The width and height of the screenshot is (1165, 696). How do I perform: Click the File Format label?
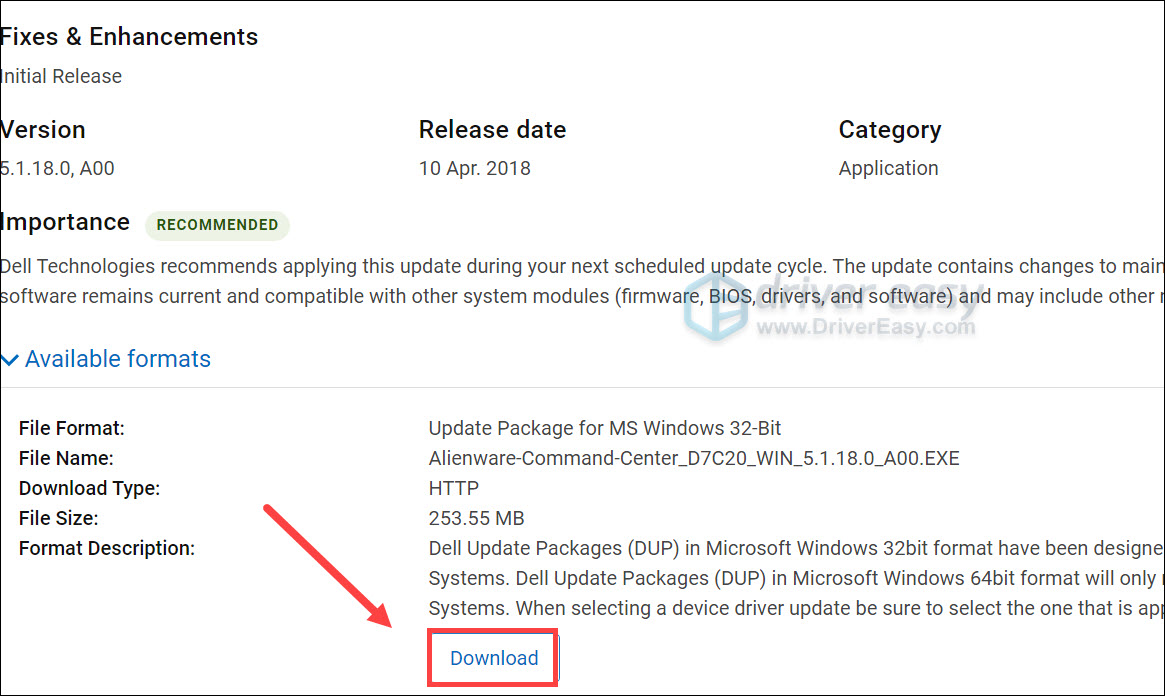click(71, 428)
